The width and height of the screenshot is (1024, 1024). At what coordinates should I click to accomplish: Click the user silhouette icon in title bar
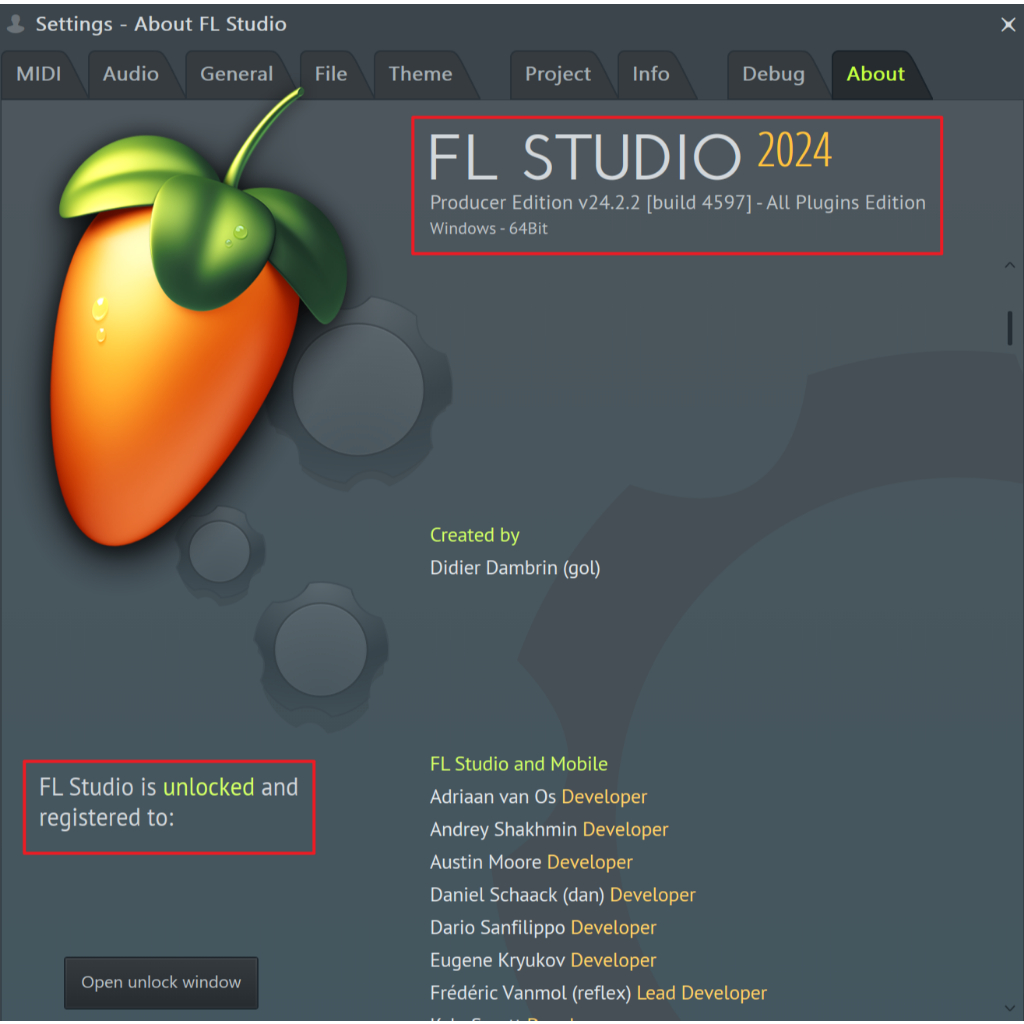pos(16,24)
